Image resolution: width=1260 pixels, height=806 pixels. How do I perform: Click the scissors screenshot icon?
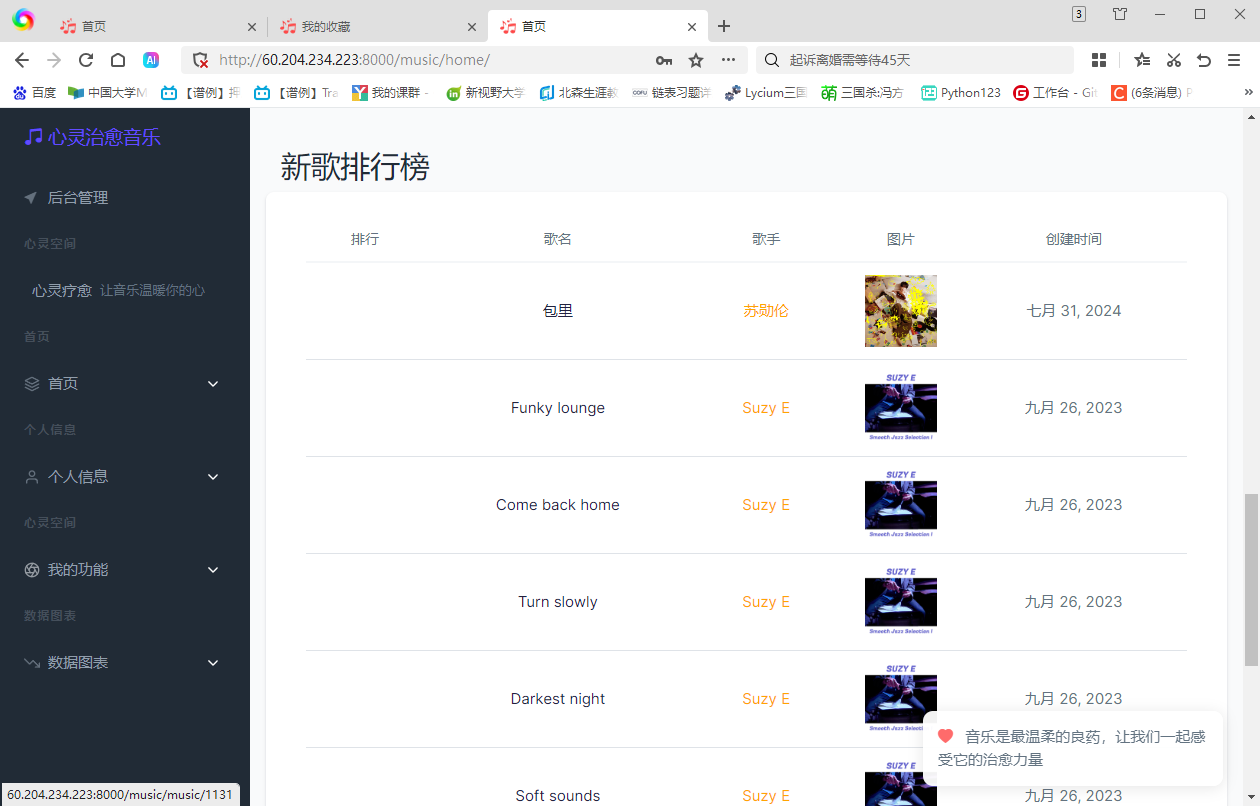[1174, 60]
